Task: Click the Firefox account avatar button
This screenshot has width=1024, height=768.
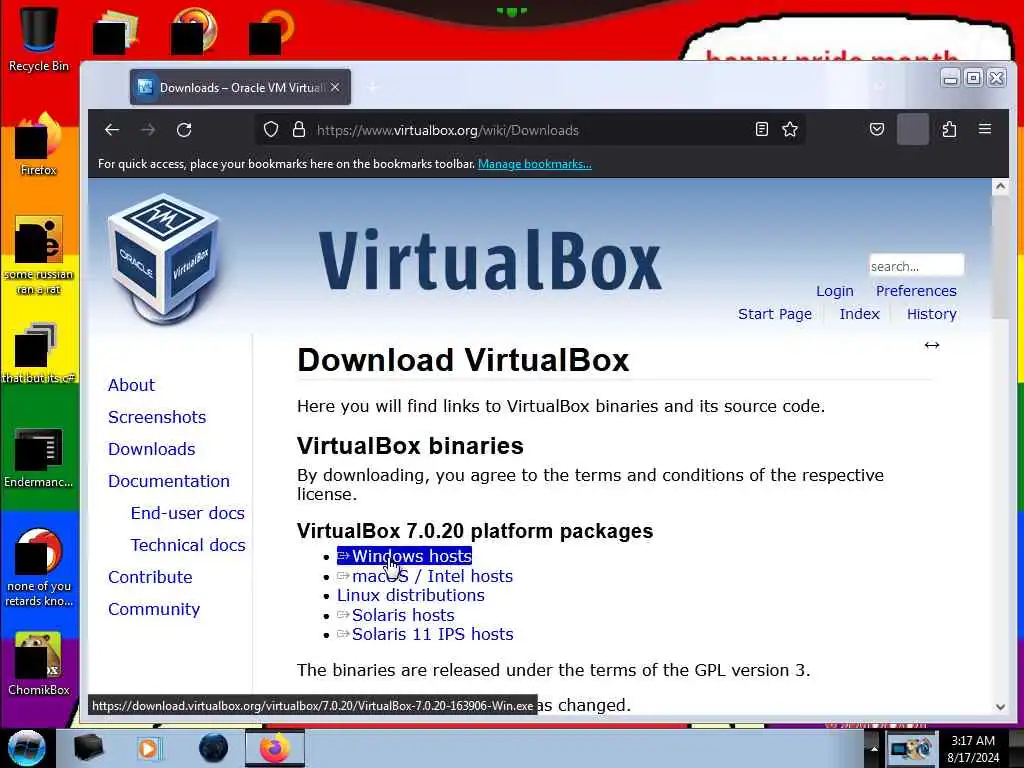Action: (913, 129)
